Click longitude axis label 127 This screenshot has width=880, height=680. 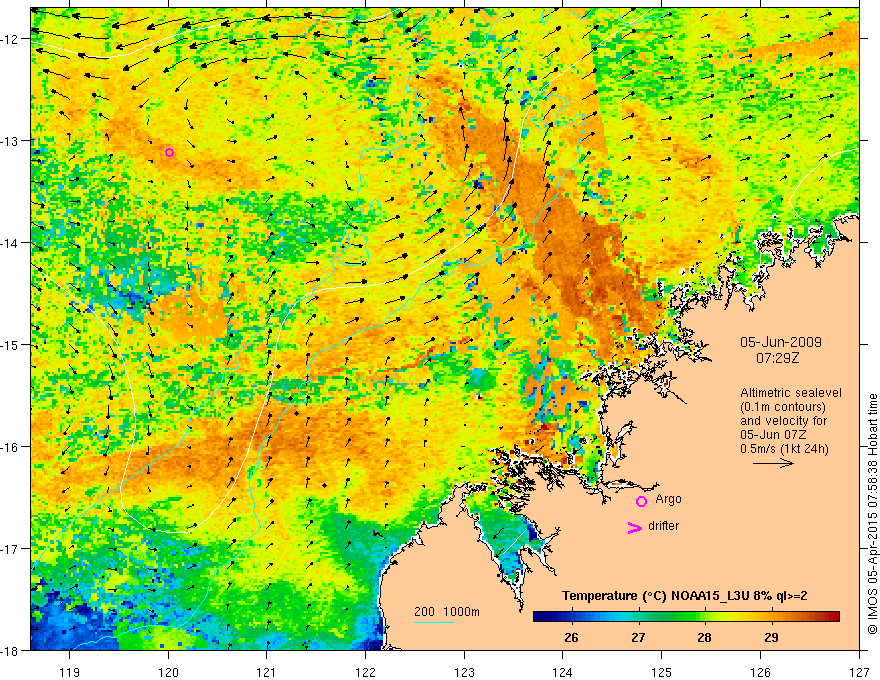pos(859,672)
